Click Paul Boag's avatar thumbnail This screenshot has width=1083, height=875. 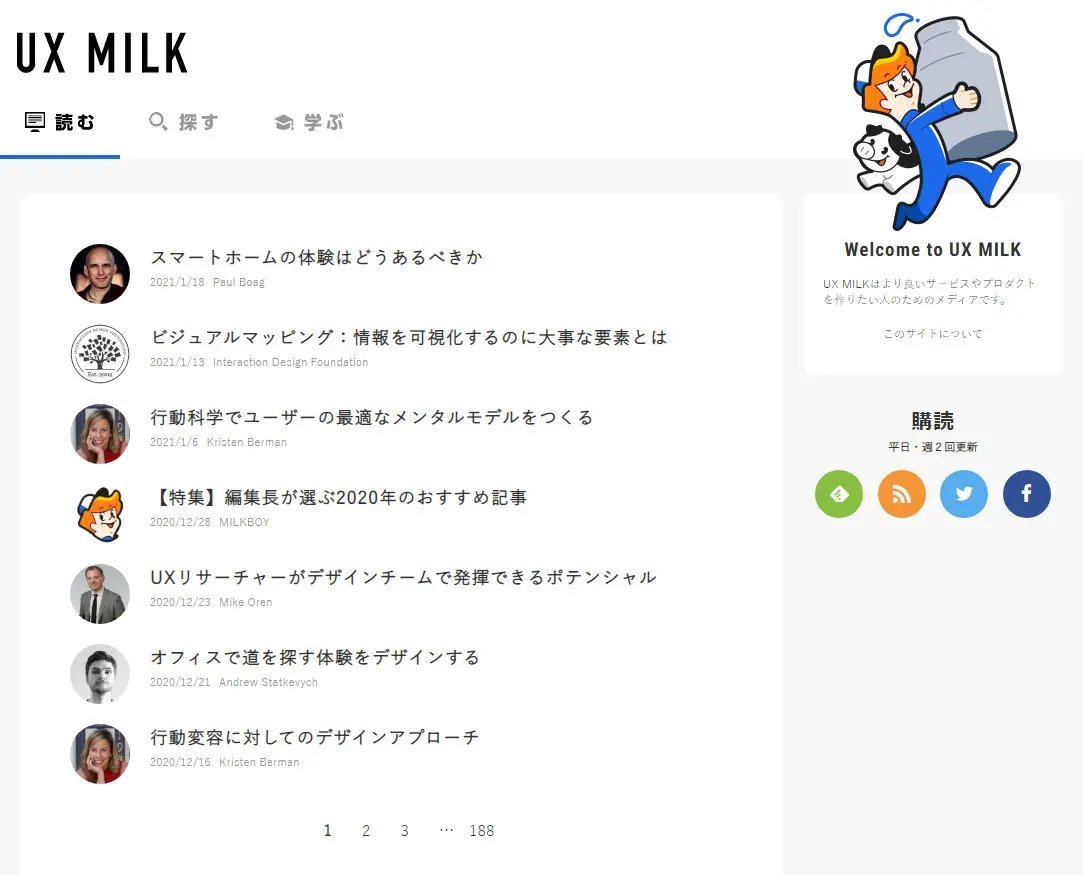[100, 274]
